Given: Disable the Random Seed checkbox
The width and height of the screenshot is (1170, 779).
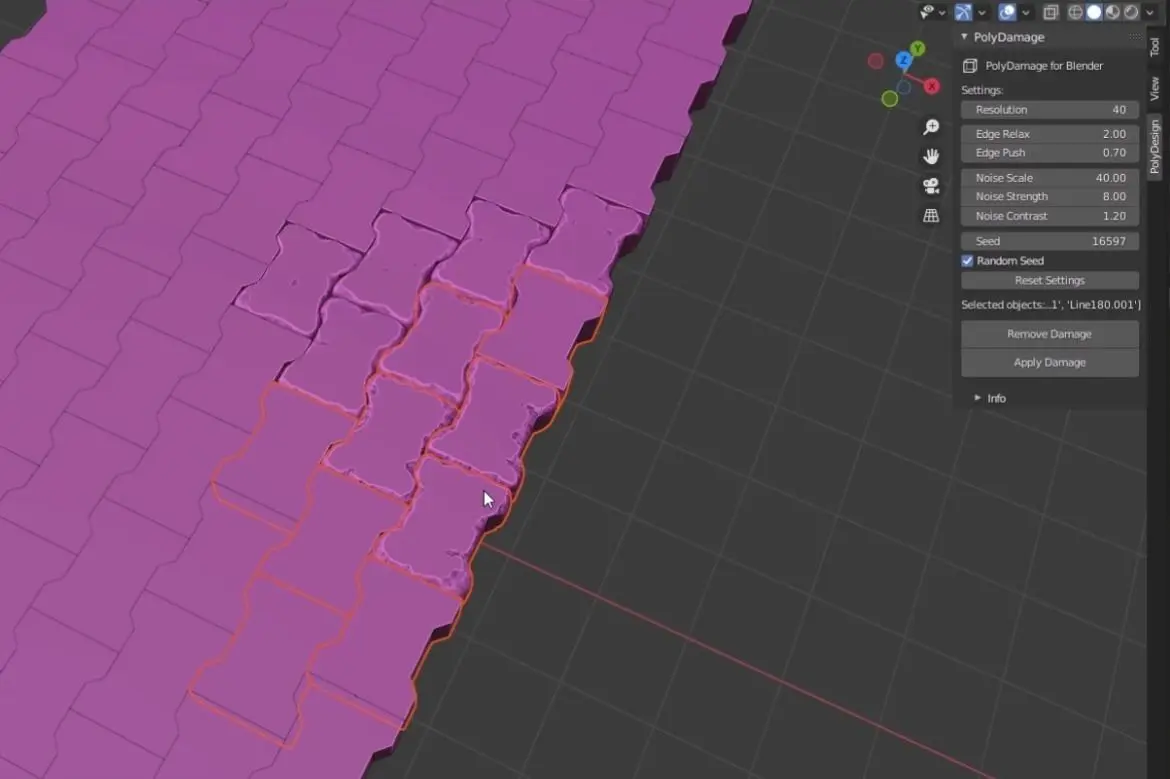Looking at the screenshot, I should point(968,260).
